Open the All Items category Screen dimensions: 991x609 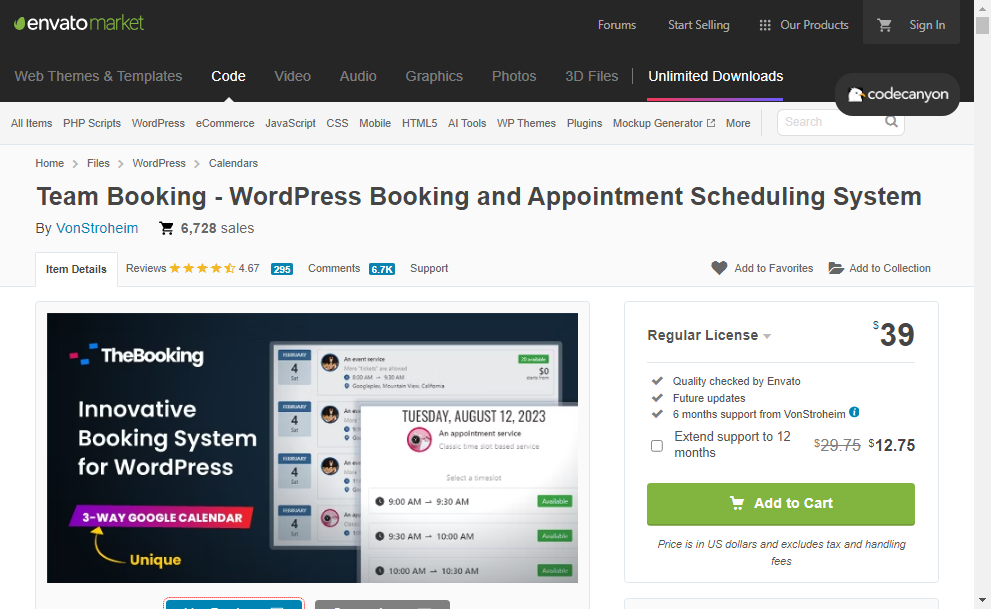[32, 123]
